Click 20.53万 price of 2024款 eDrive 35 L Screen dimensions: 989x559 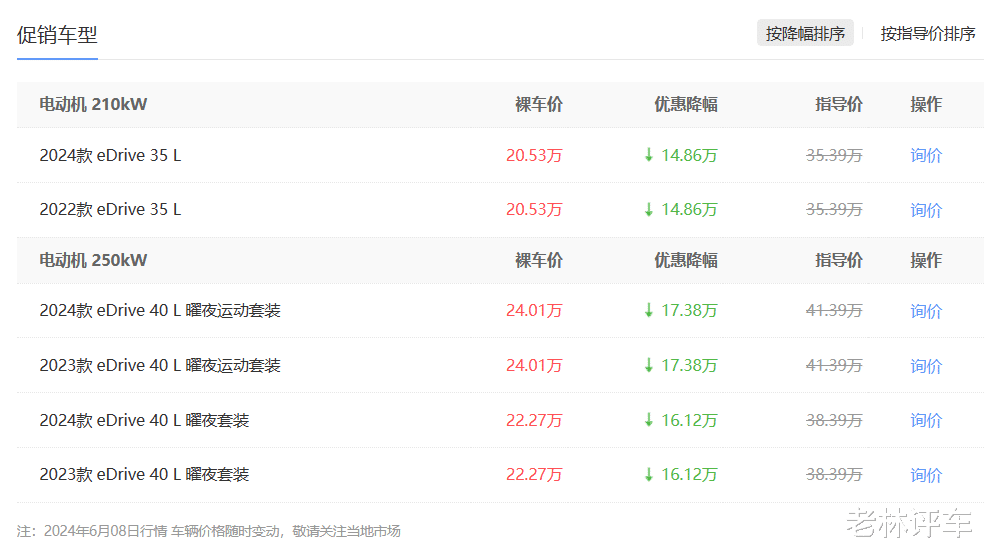click(x=534, y=155)
